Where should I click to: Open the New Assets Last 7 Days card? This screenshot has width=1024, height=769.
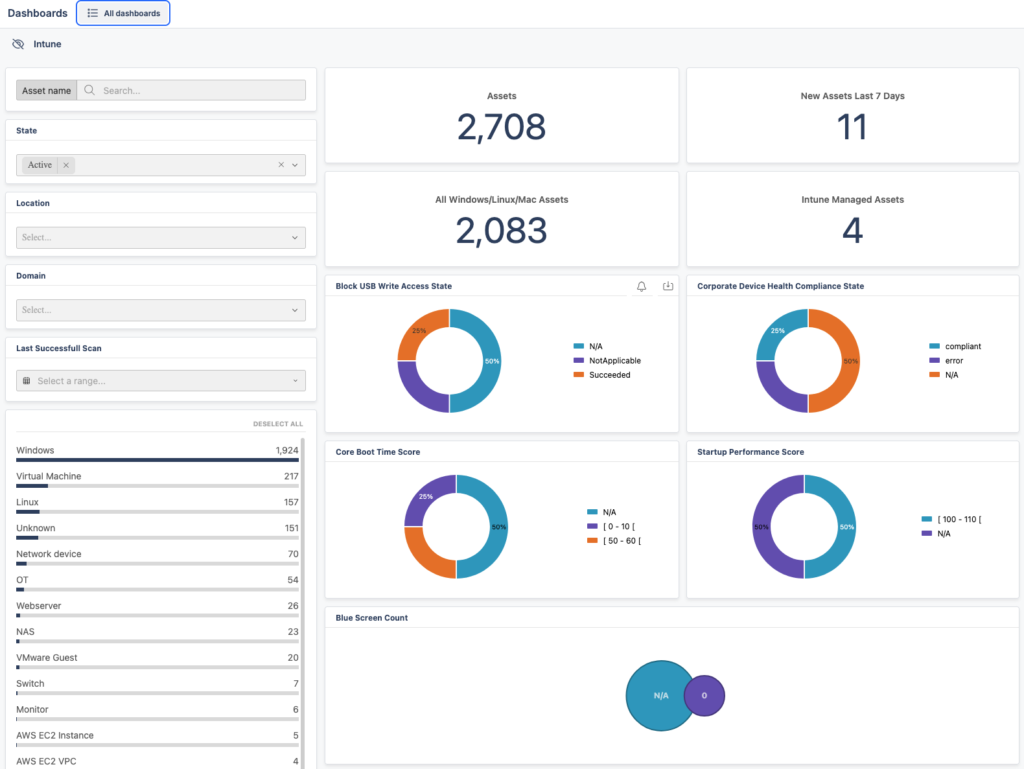[852, 116]
